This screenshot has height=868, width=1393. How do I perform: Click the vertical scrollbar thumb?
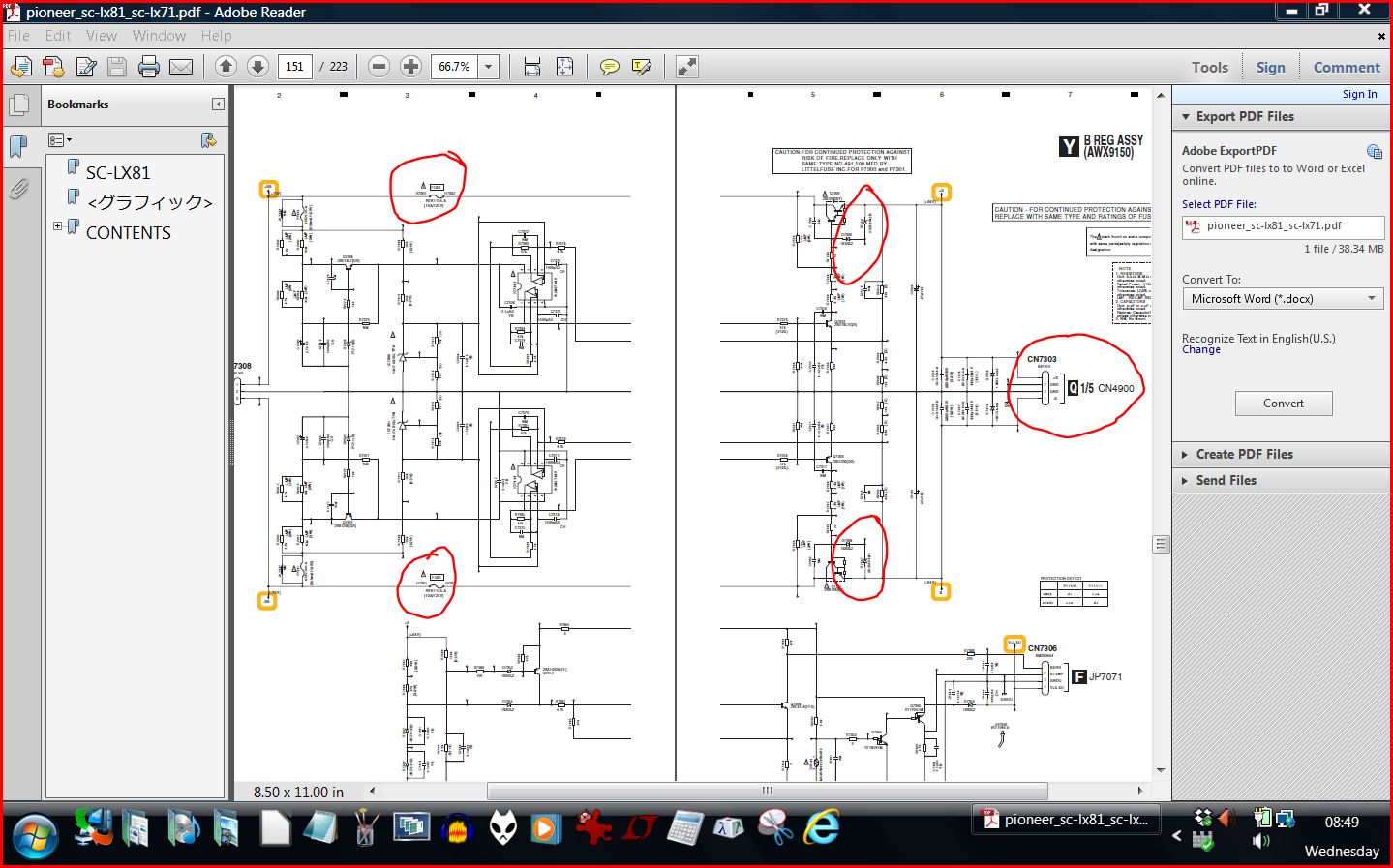(1161, 544)
